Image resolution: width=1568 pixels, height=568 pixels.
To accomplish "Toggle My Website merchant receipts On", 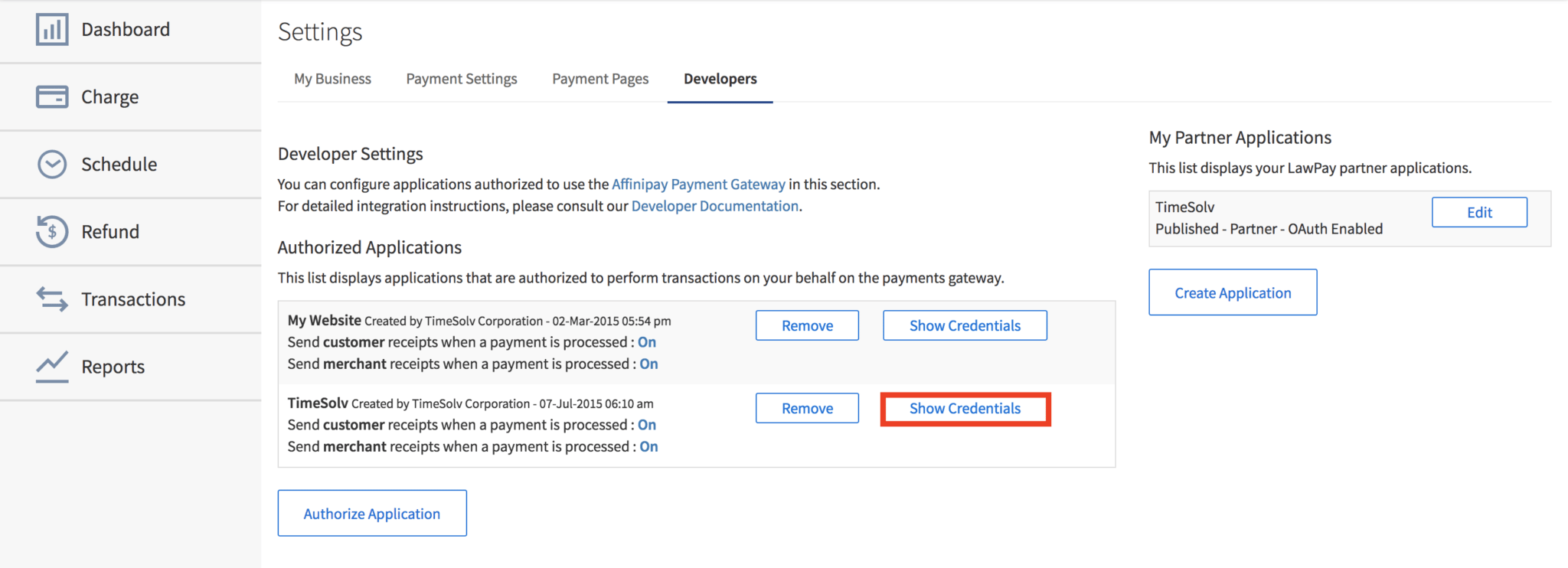I will tap(648, 364).
